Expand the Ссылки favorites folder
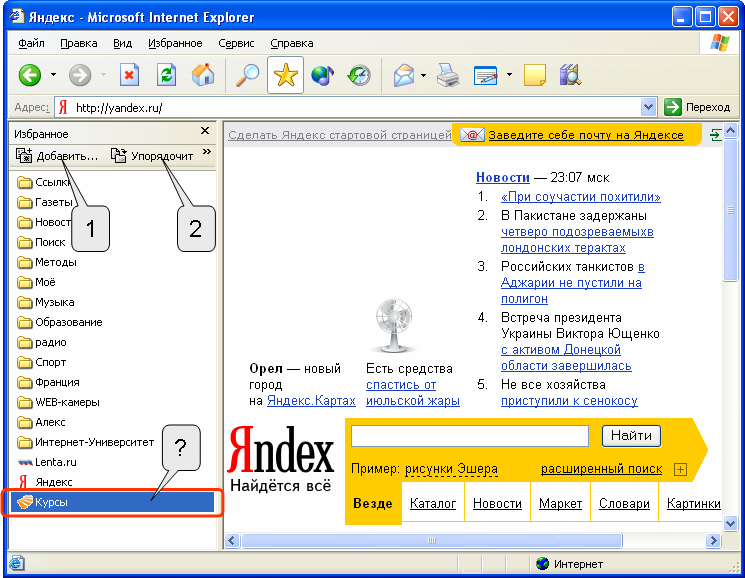Viewport: 745px width, 578px height. (x=44, y=182)
